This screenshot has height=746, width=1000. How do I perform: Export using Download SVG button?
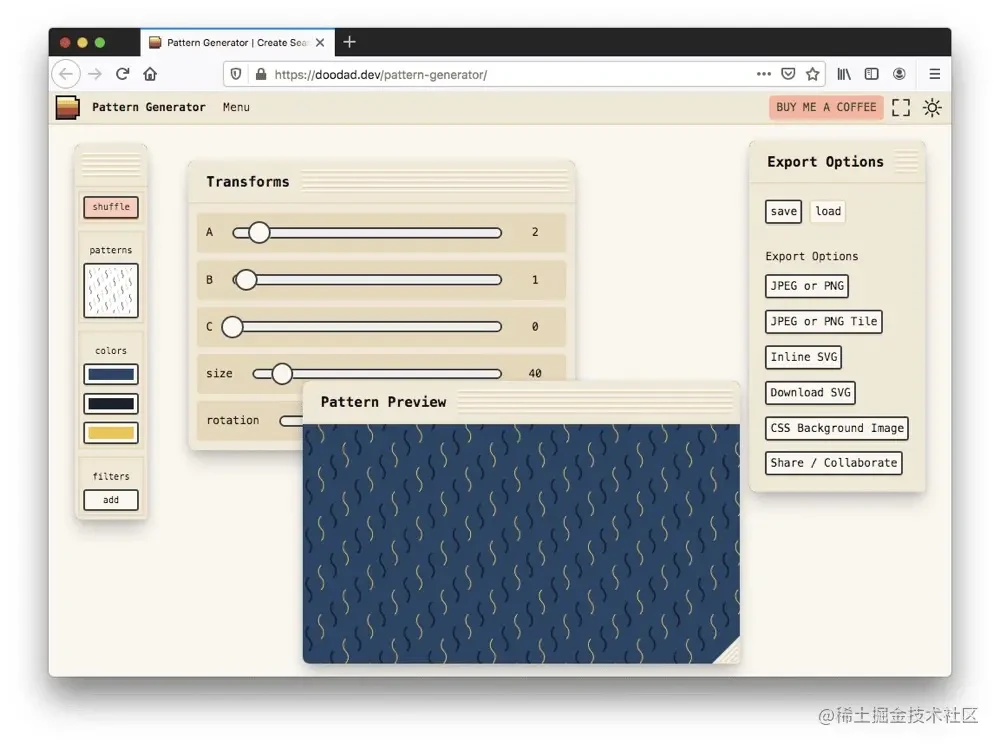pyautogui.click(x=810, y=393)
